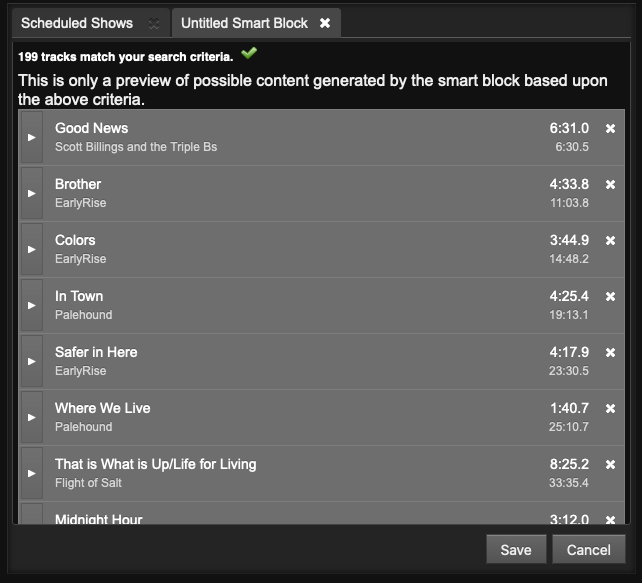Image resolution: width=642 pixels, height=583 pixels.
Task: Play the Brother track preview
Action: click(x=32, y=194)
